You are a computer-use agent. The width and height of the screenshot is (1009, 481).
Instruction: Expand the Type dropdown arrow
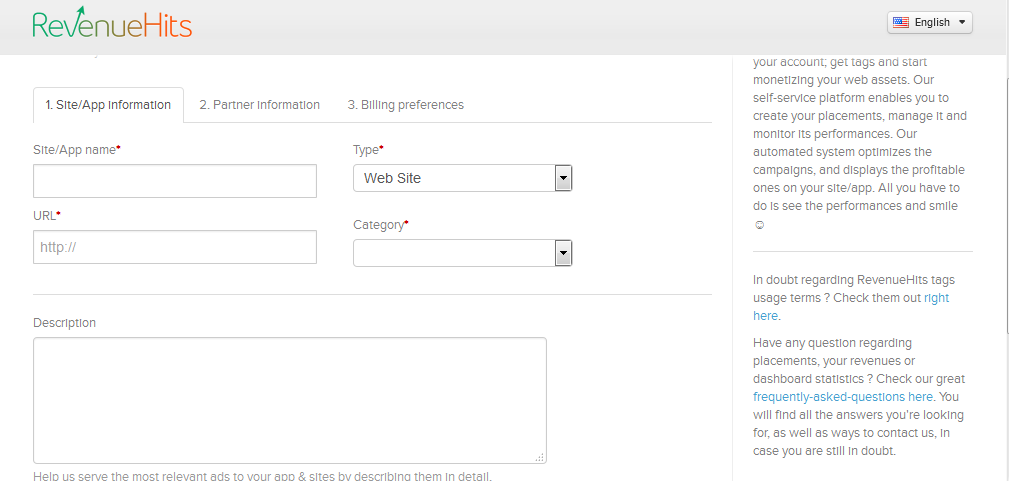[563, 178]
